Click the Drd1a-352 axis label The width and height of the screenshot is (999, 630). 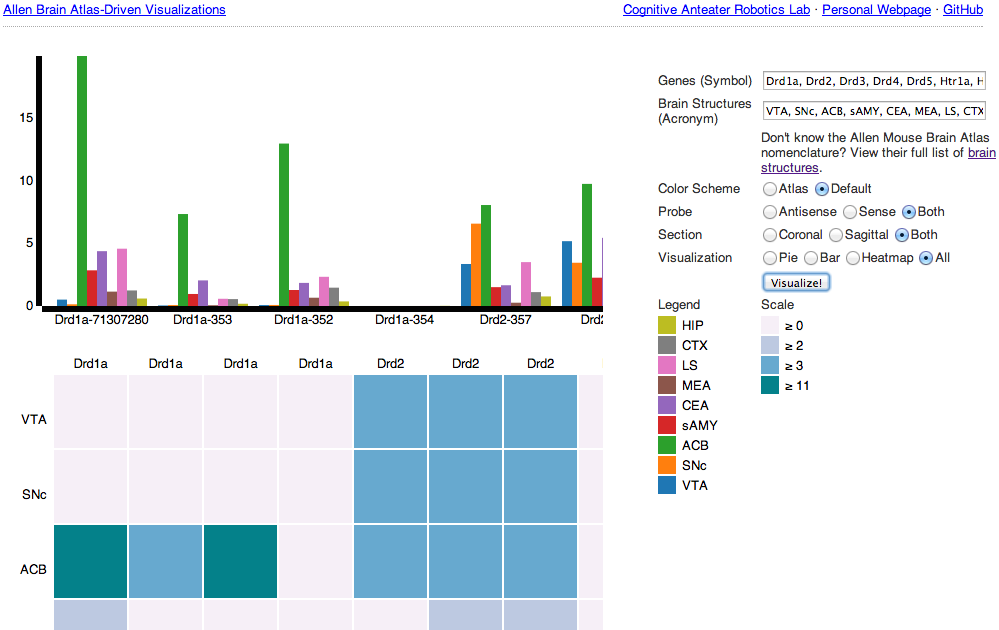[303, 320]
